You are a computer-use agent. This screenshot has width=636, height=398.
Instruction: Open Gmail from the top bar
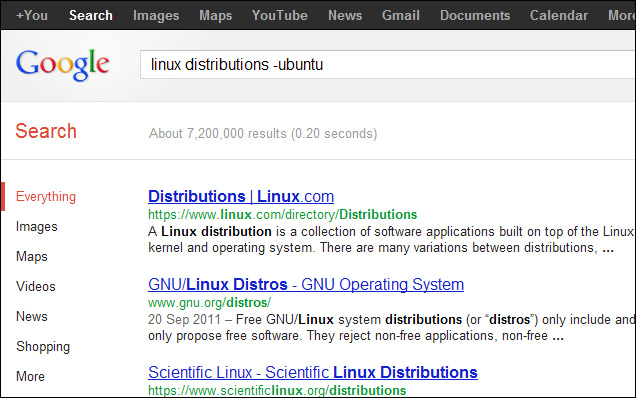[400, 15]
